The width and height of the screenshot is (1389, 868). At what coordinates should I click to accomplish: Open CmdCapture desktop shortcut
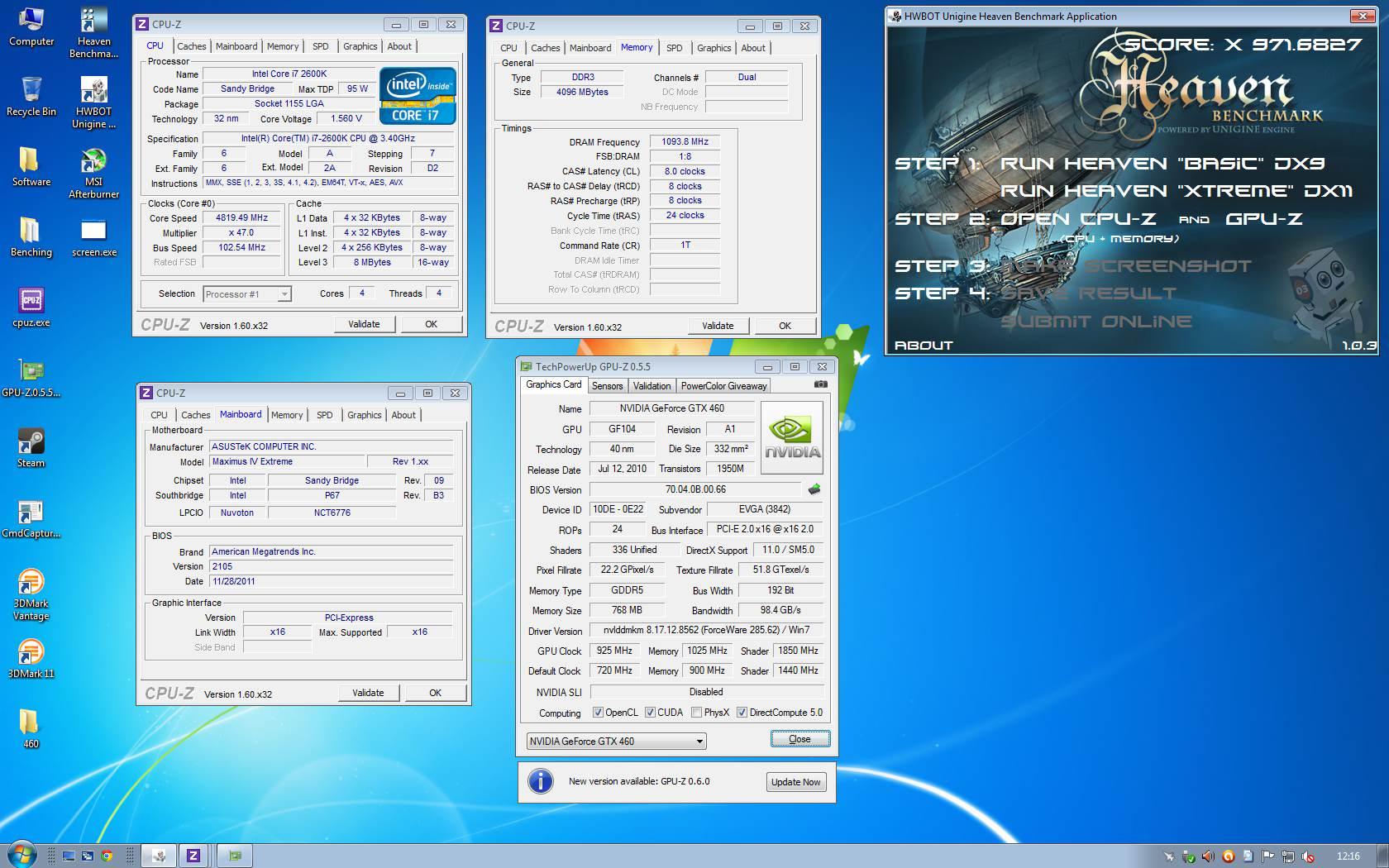(31, 519)
